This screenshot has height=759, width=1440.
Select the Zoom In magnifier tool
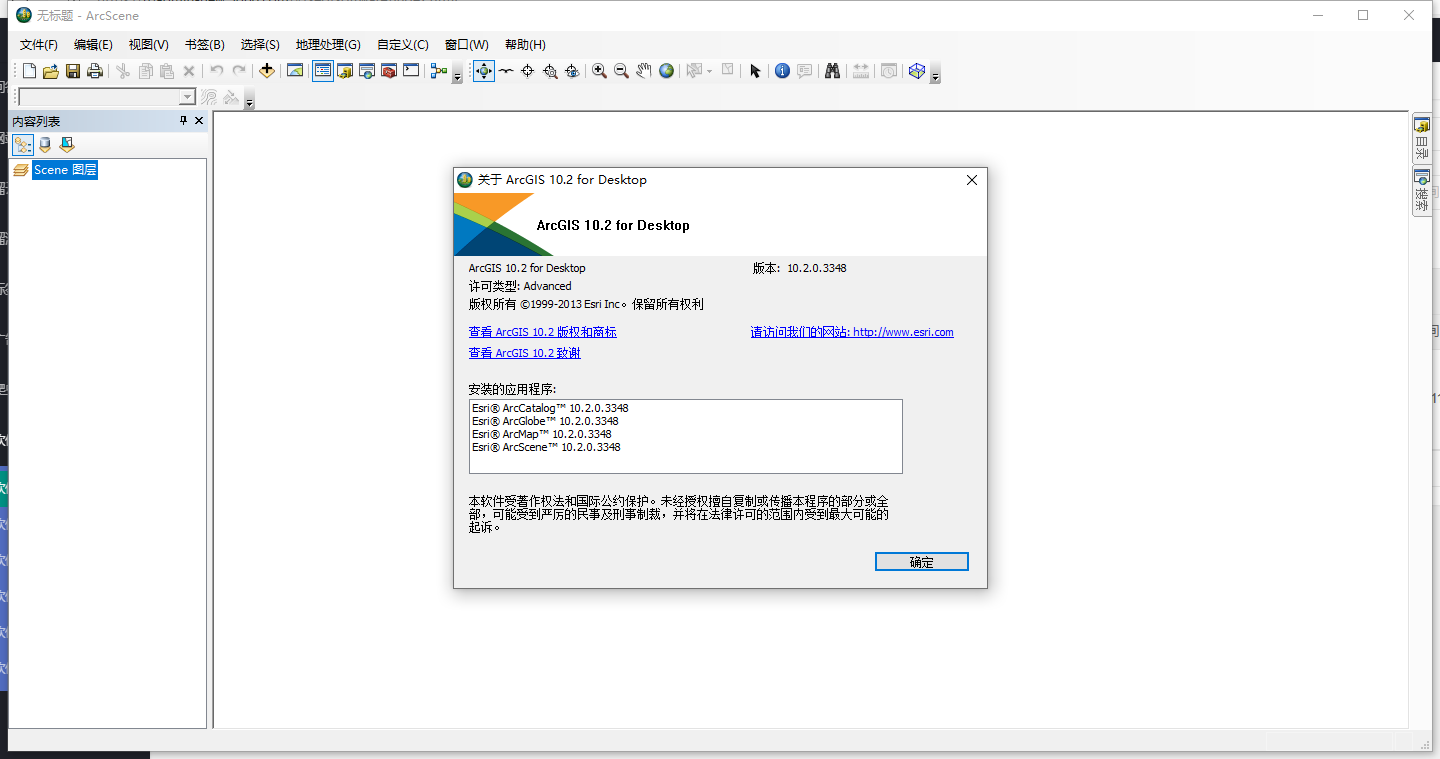tap(600, 71)
